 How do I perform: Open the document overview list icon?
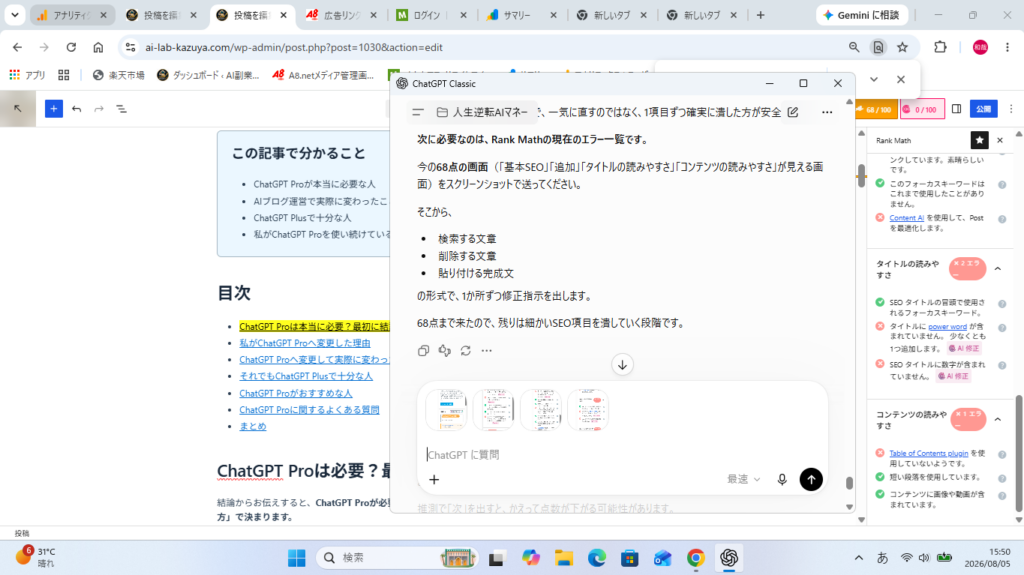(x=121, y=108)
